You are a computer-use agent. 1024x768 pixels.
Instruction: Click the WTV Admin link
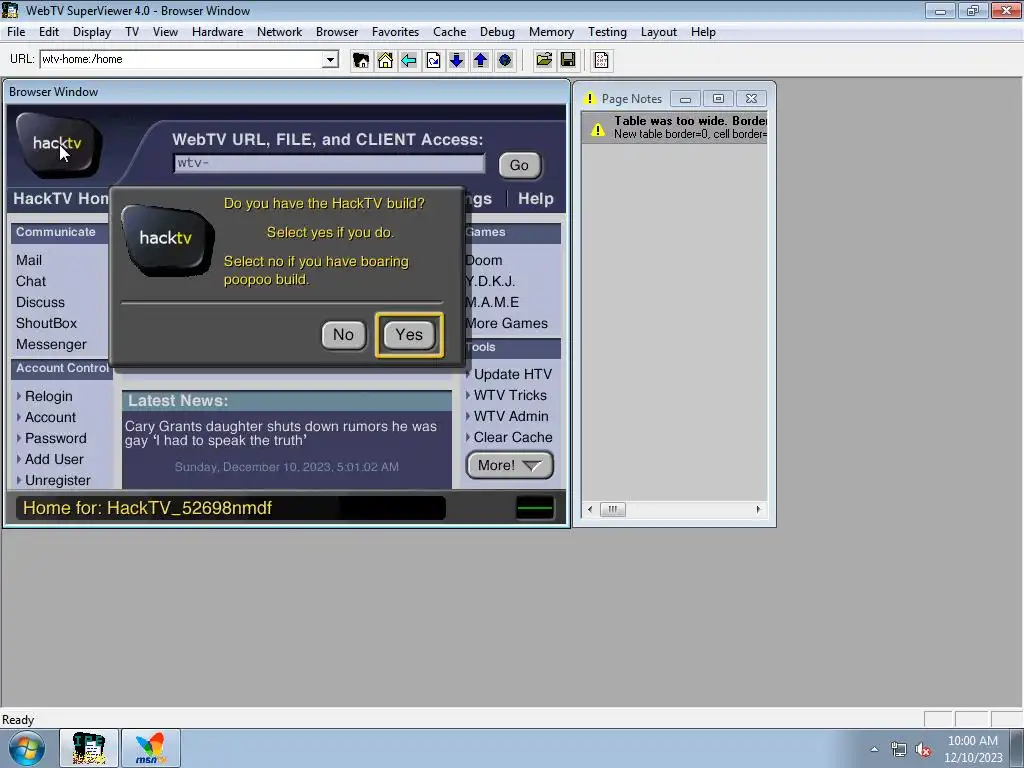(x=511, y=416)
